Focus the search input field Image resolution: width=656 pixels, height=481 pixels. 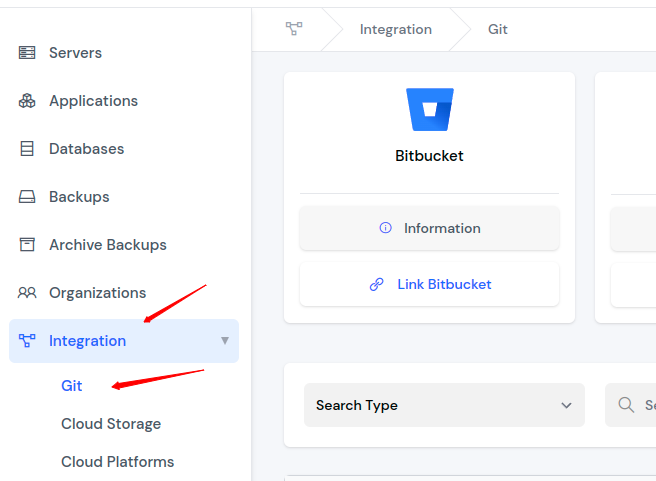630,405
